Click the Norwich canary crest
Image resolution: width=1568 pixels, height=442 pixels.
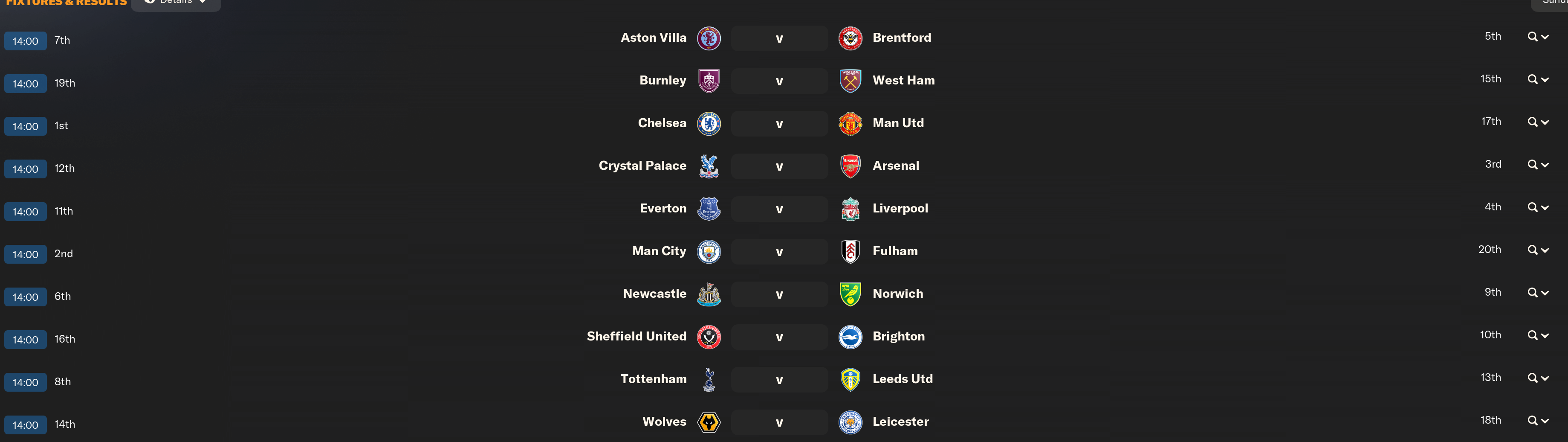[x=851, y=294]
